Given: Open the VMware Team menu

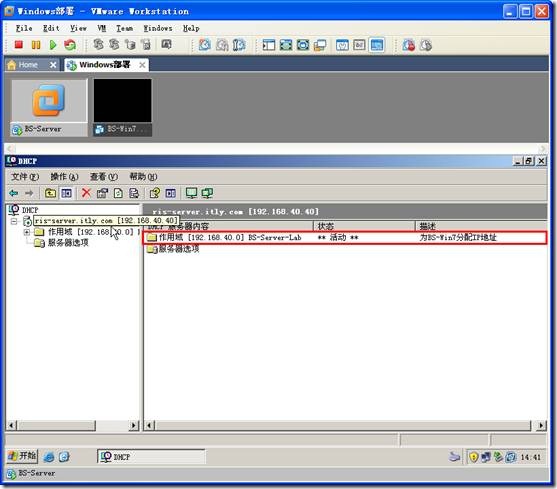Looking at the screenshot, I should point(124,28).
